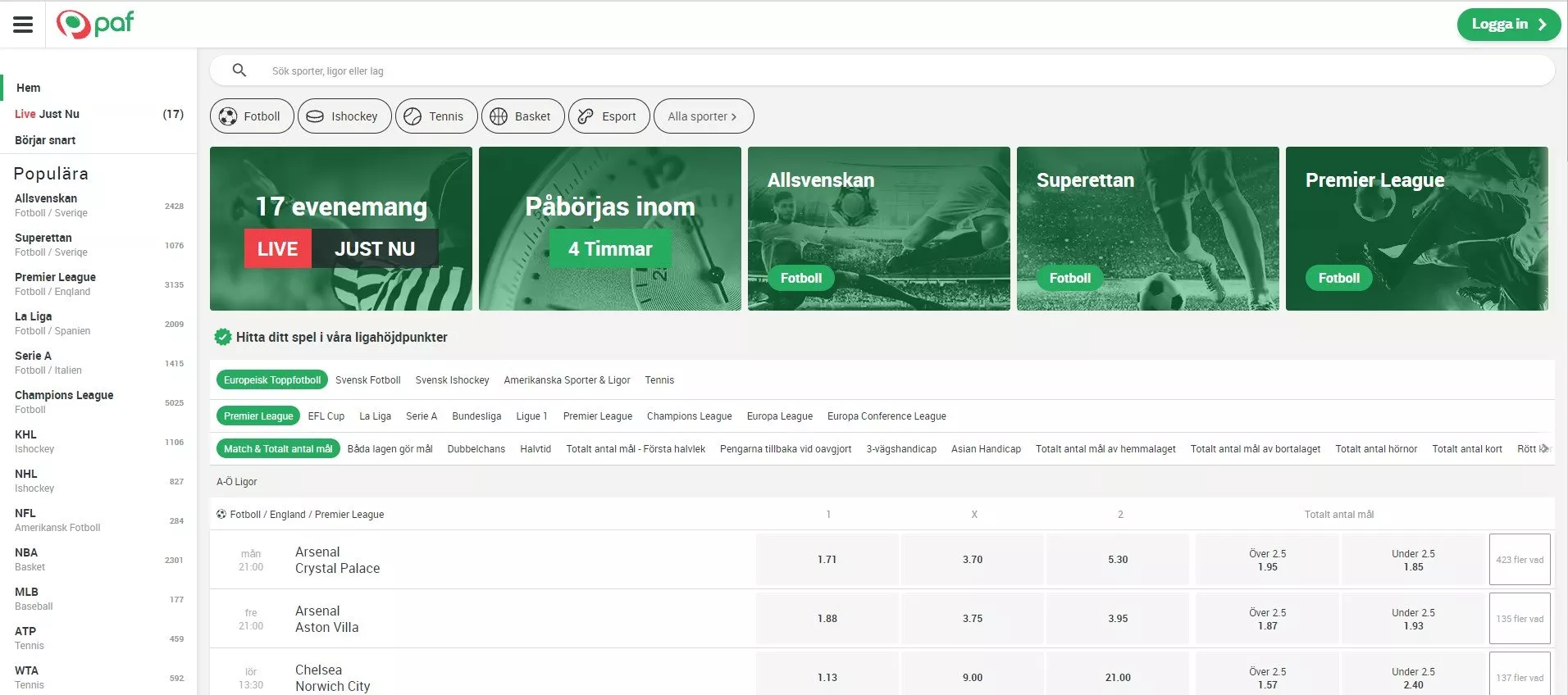Click the search magnifier icon
The image size is (1568, 695).
(239, 70)
